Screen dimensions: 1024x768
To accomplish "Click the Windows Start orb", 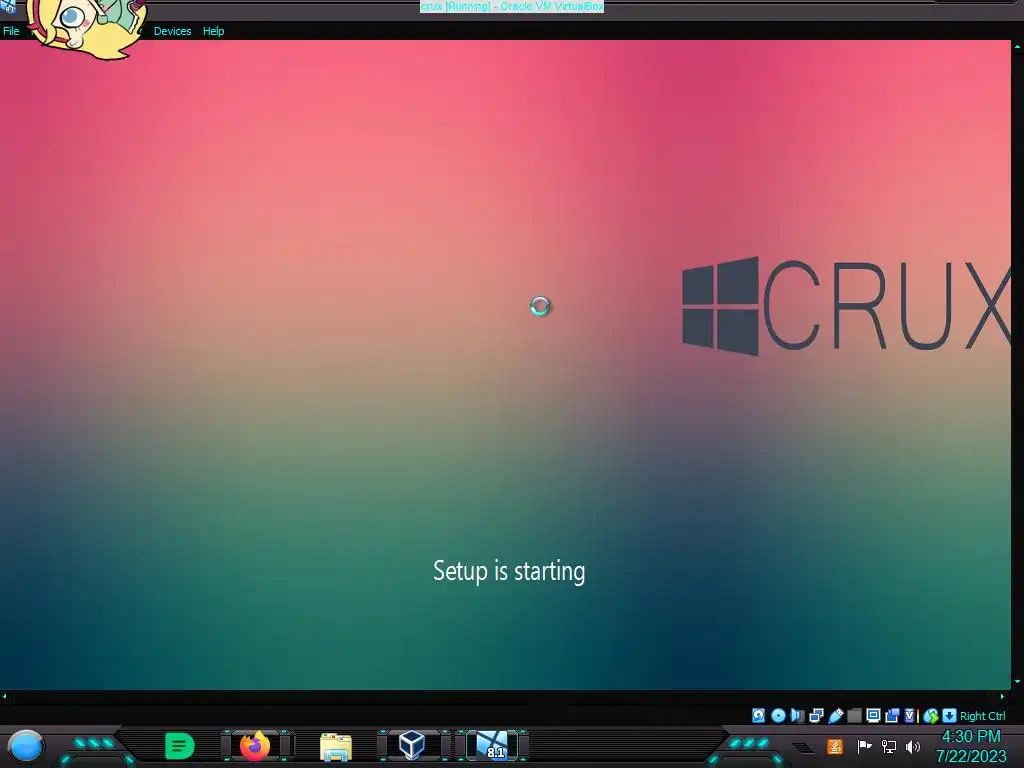I will (26, 746).
